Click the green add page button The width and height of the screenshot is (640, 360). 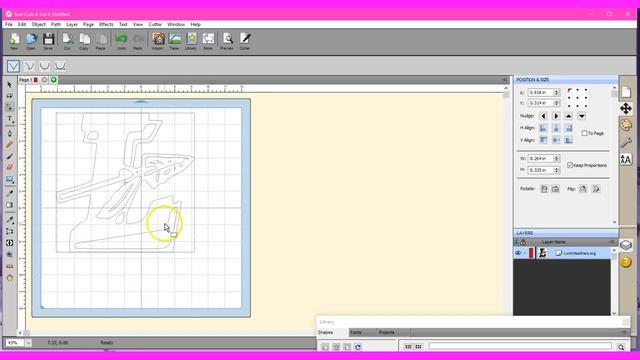point(53,80)
